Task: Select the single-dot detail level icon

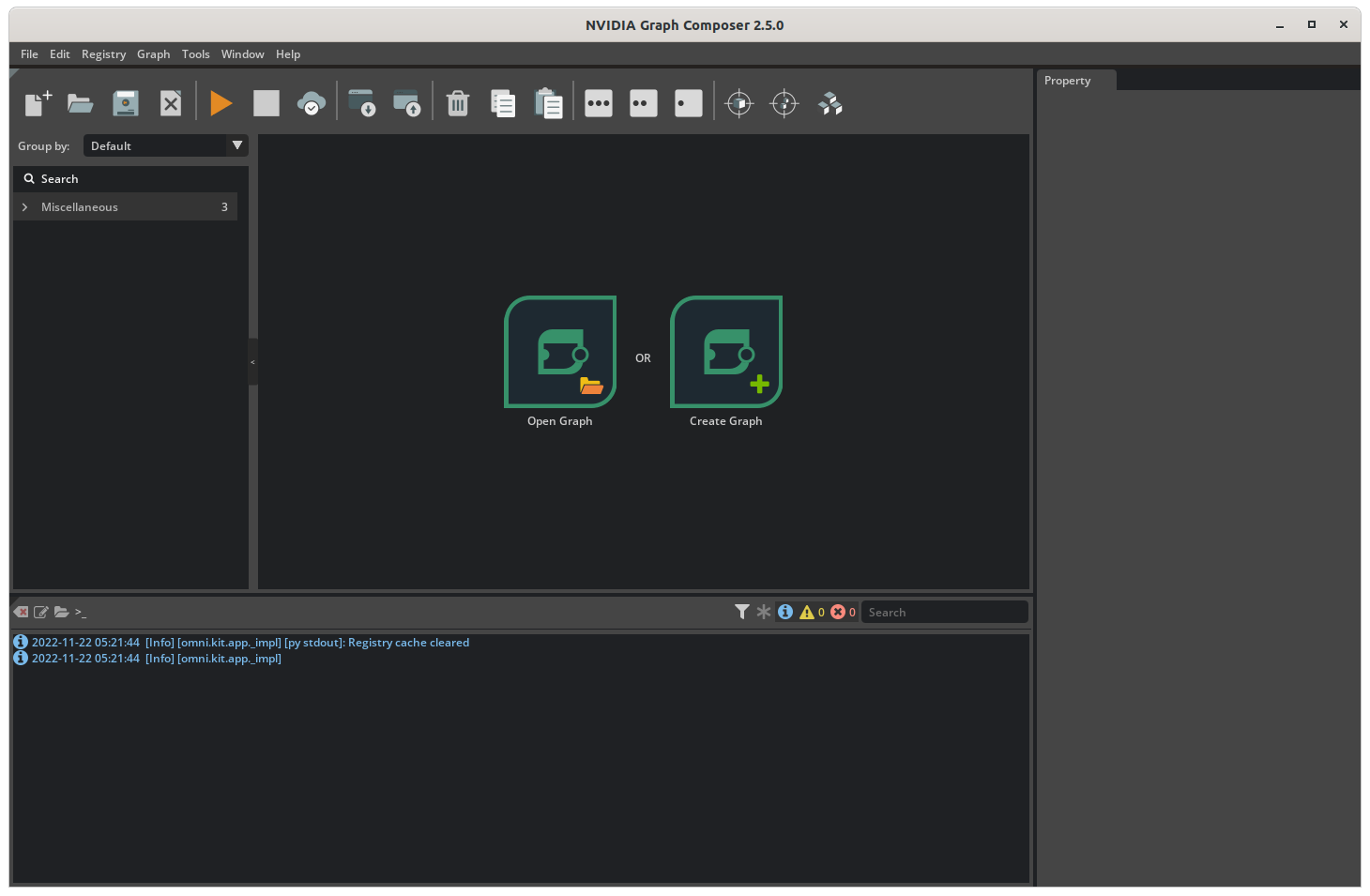Action: pos(689,103)
